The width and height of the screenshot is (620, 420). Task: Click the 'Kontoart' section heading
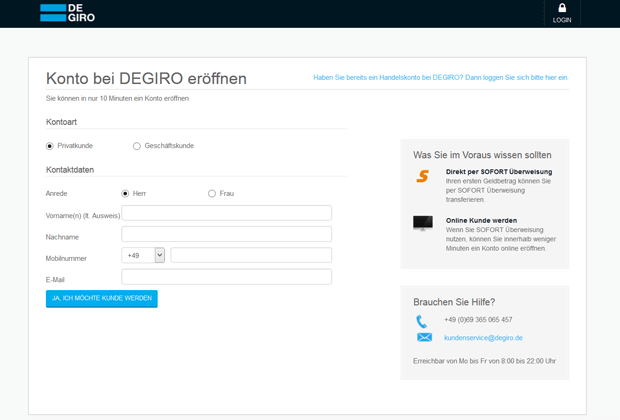tap(61, 122)
